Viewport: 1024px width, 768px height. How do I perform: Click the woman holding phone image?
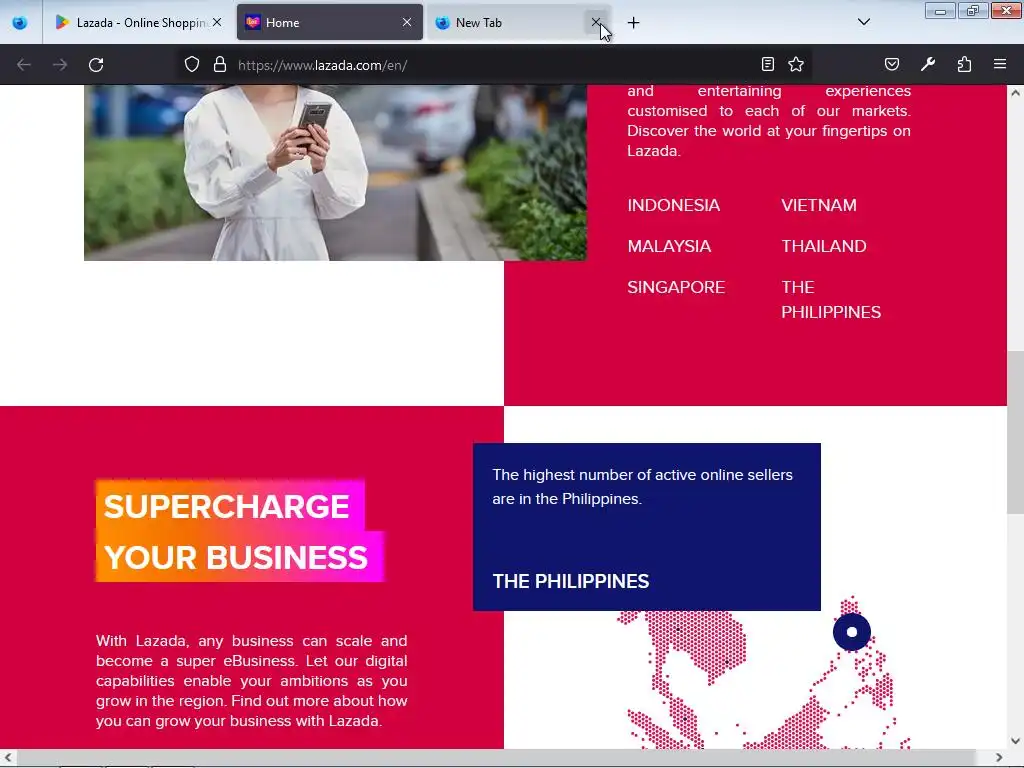(x=335, y=172)
